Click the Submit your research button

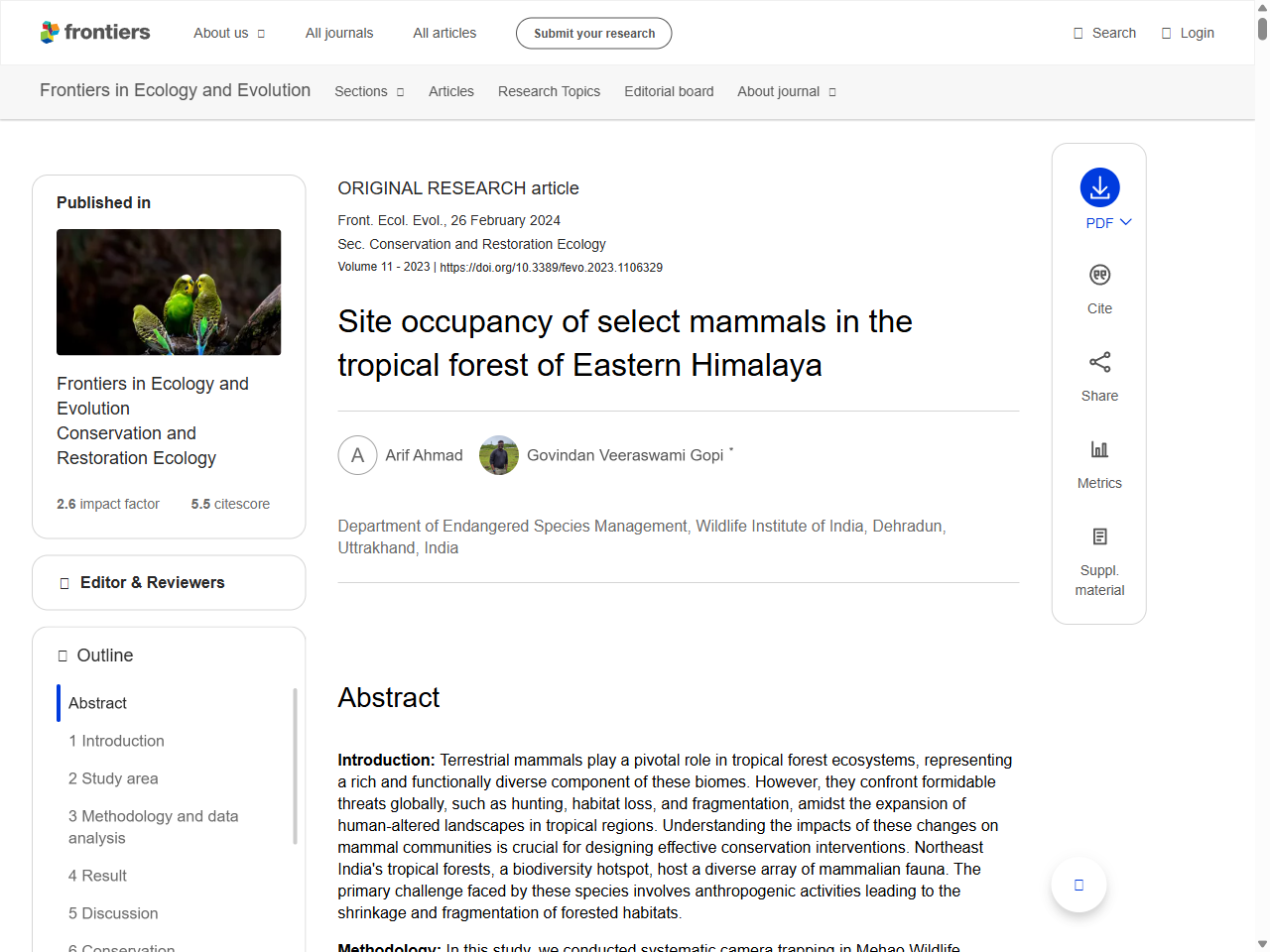(593, 33)
